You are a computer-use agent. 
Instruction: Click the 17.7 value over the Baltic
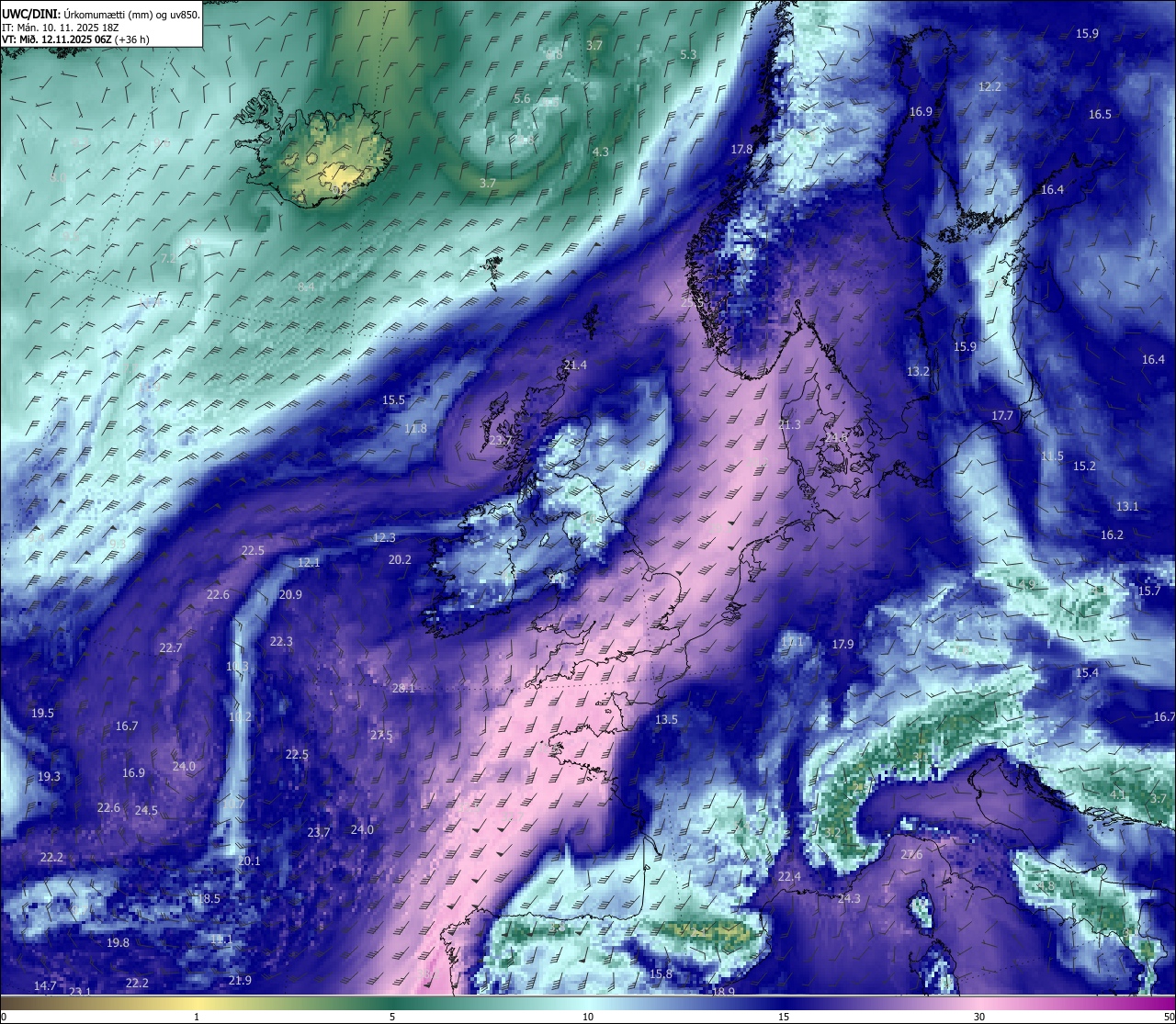[1001, 415]
